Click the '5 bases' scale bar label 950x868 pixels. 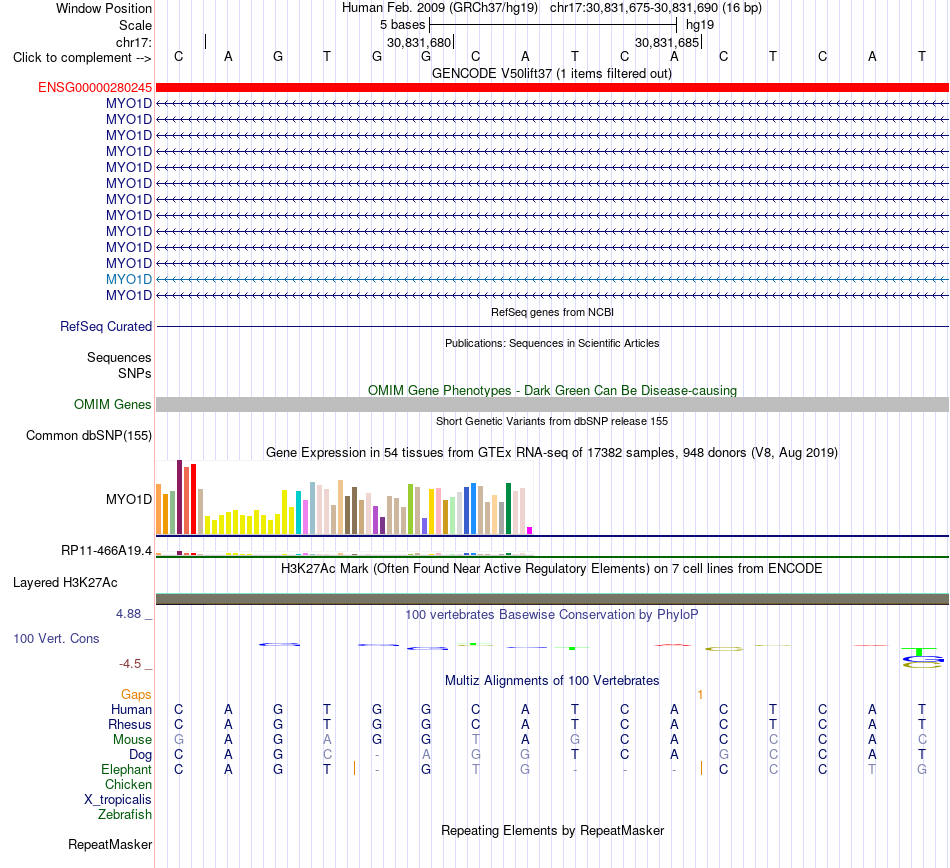tap(402, 25)
